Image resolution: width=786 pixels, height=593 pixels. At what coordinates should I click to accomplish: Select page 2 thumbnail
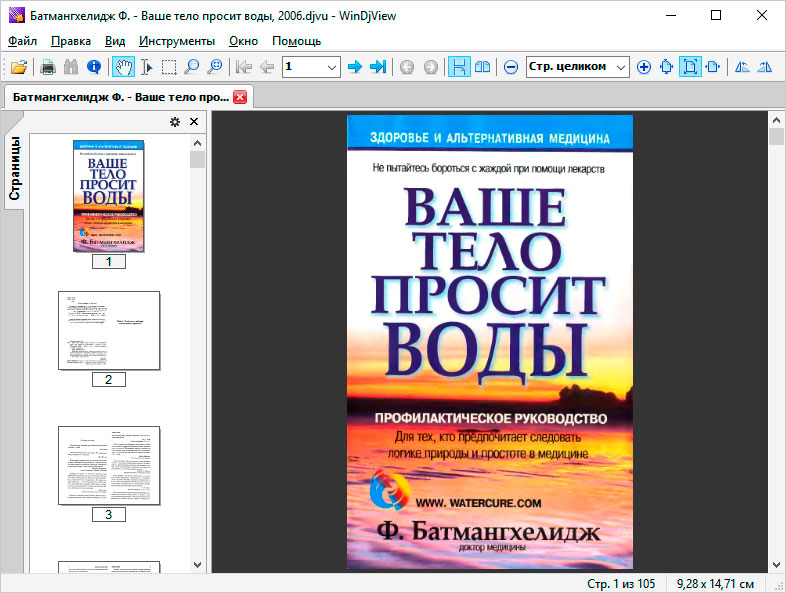[x=109, y=331]
